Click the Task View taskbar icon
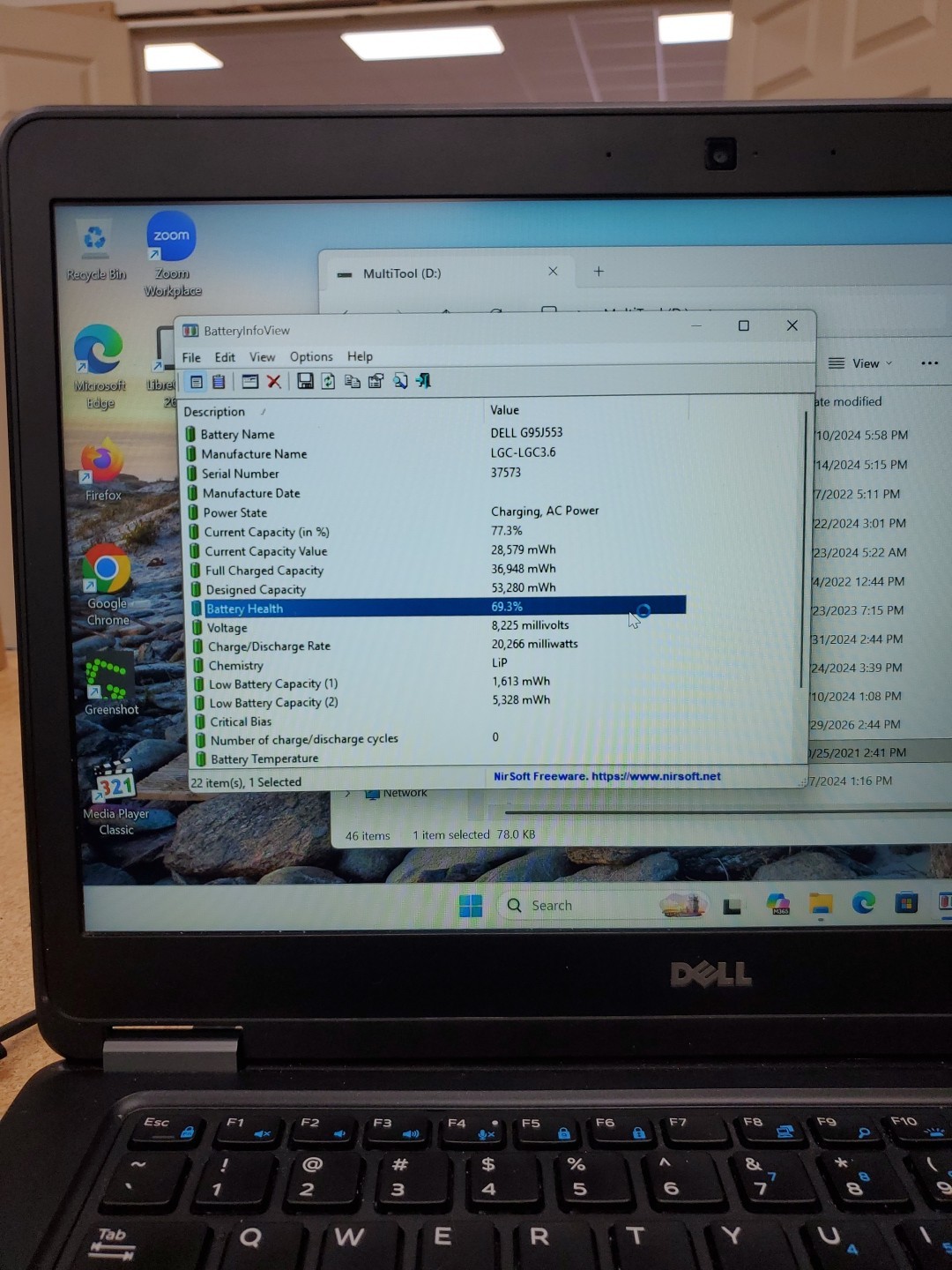This screenshot has width=952, height=1270. click(732, 906)
